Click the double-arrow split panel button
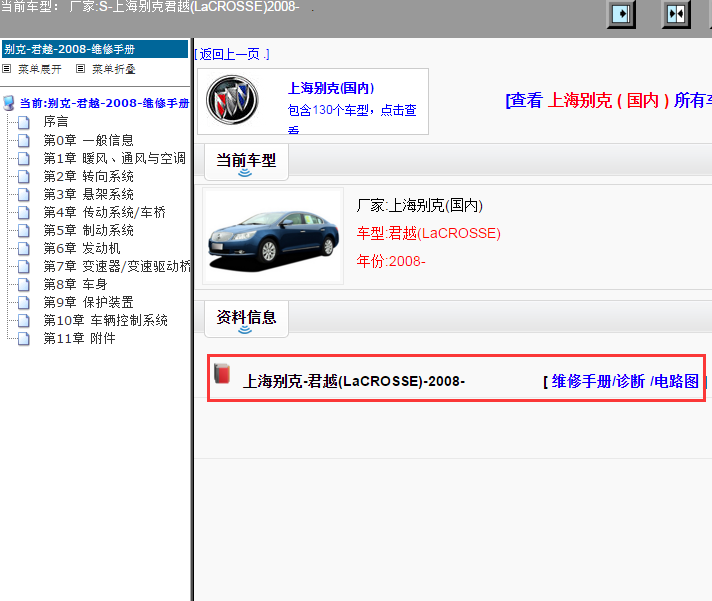The image size is (712, 601). point(676,14)
